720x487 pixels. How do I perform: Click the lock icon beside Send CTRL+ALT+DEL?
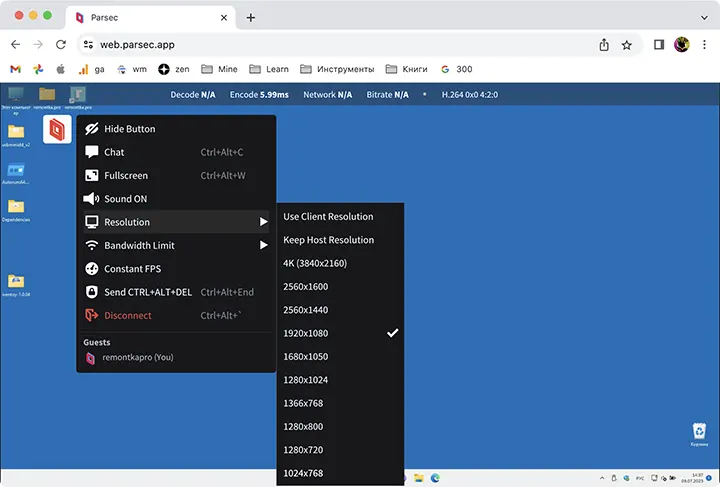pos(91,292)
